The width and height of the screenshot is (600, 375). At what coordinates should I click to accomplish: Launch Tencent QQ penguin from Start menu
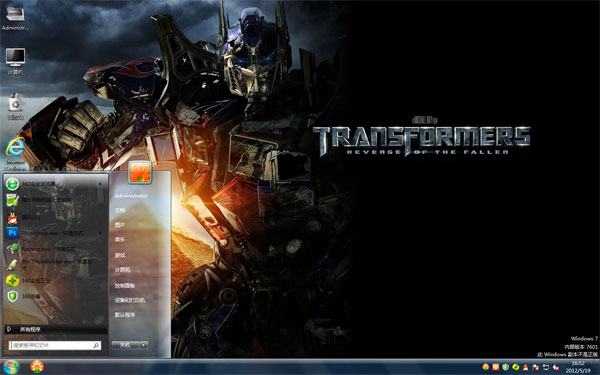54,217
